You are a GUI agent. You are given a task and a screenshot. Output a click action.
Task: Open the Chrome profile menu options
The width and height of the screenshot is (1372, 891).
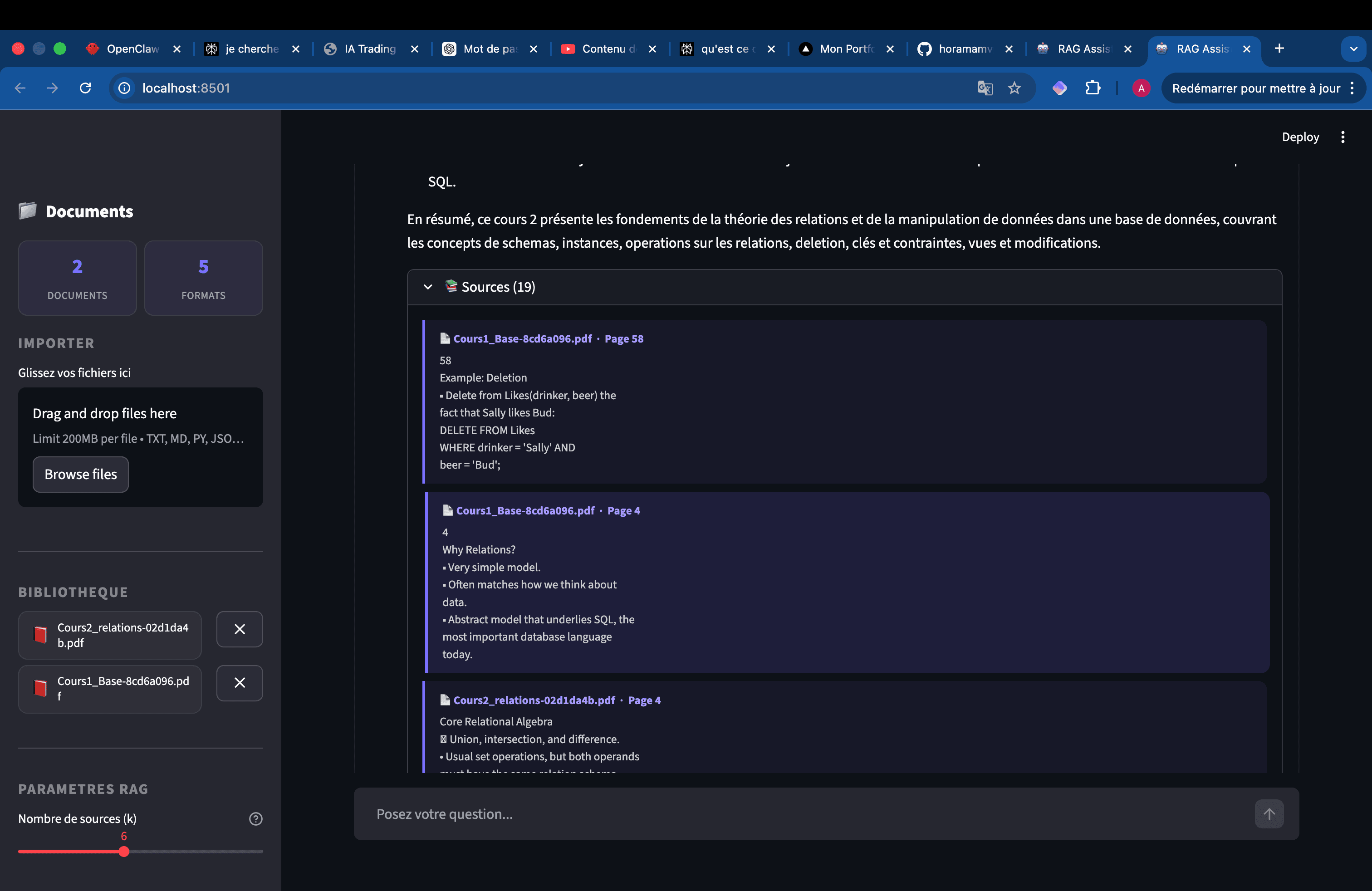(x=1142, y=88)
